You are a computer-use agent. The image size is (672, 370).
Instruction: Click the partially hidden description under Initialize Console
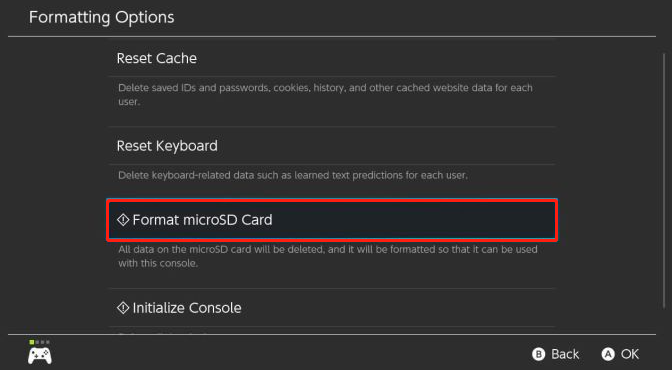tap(163, 332)
